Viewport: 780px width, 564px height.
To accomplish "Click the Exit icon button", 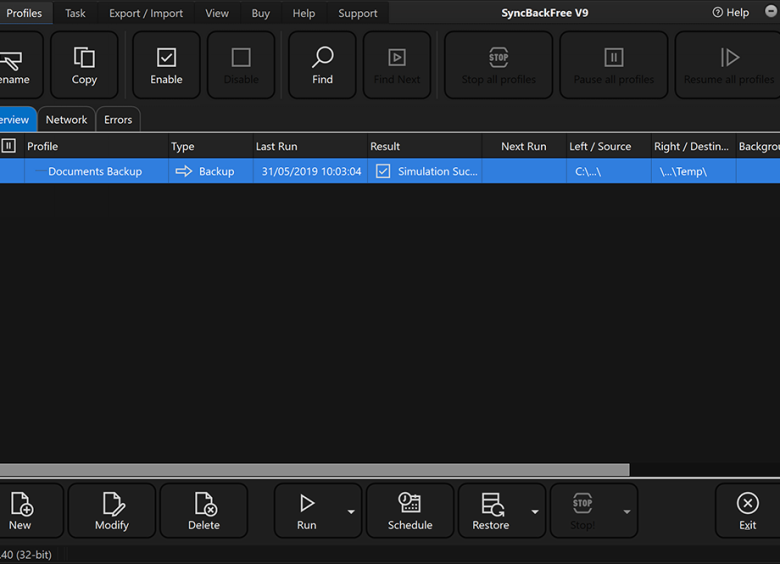I will click(x=747, y=503).
